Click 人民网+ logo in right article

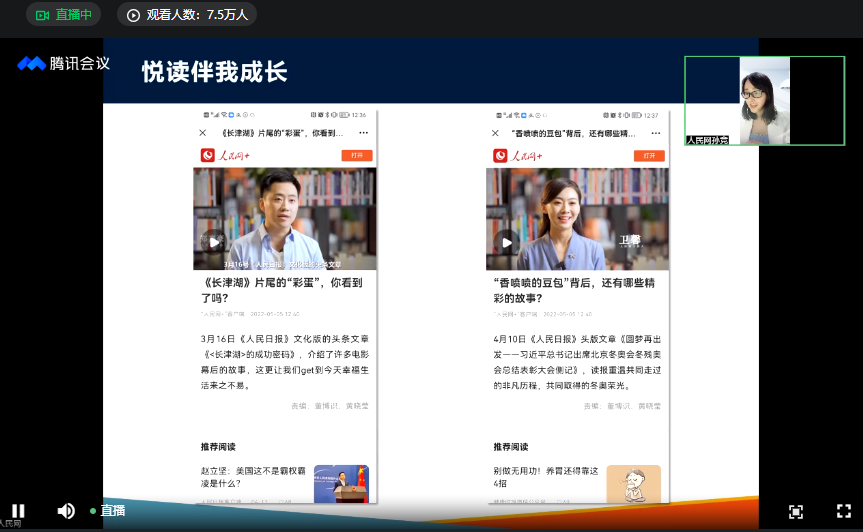[x=517, y=156]
